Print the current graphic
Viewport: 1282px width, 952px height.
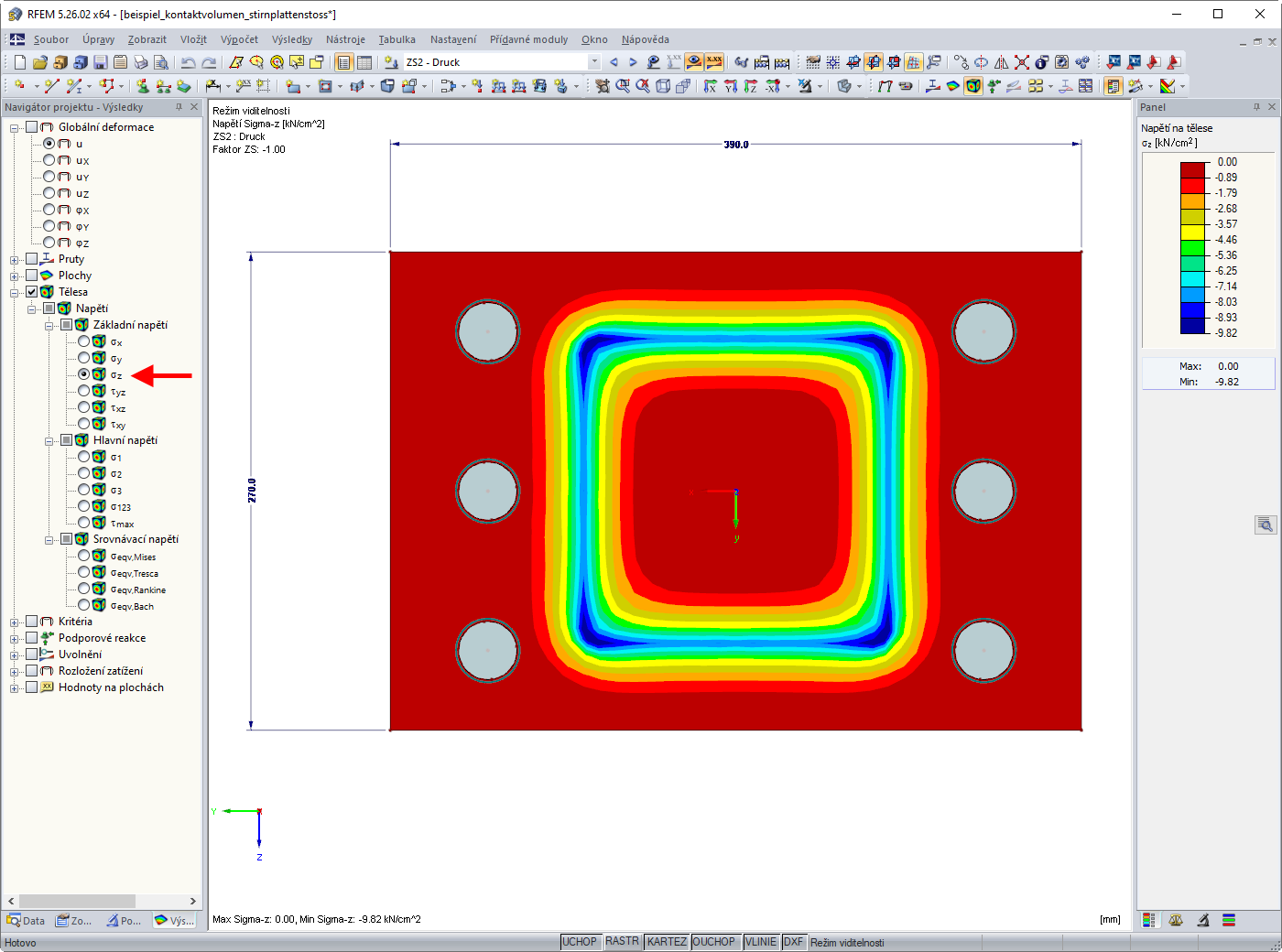(141, 62)
